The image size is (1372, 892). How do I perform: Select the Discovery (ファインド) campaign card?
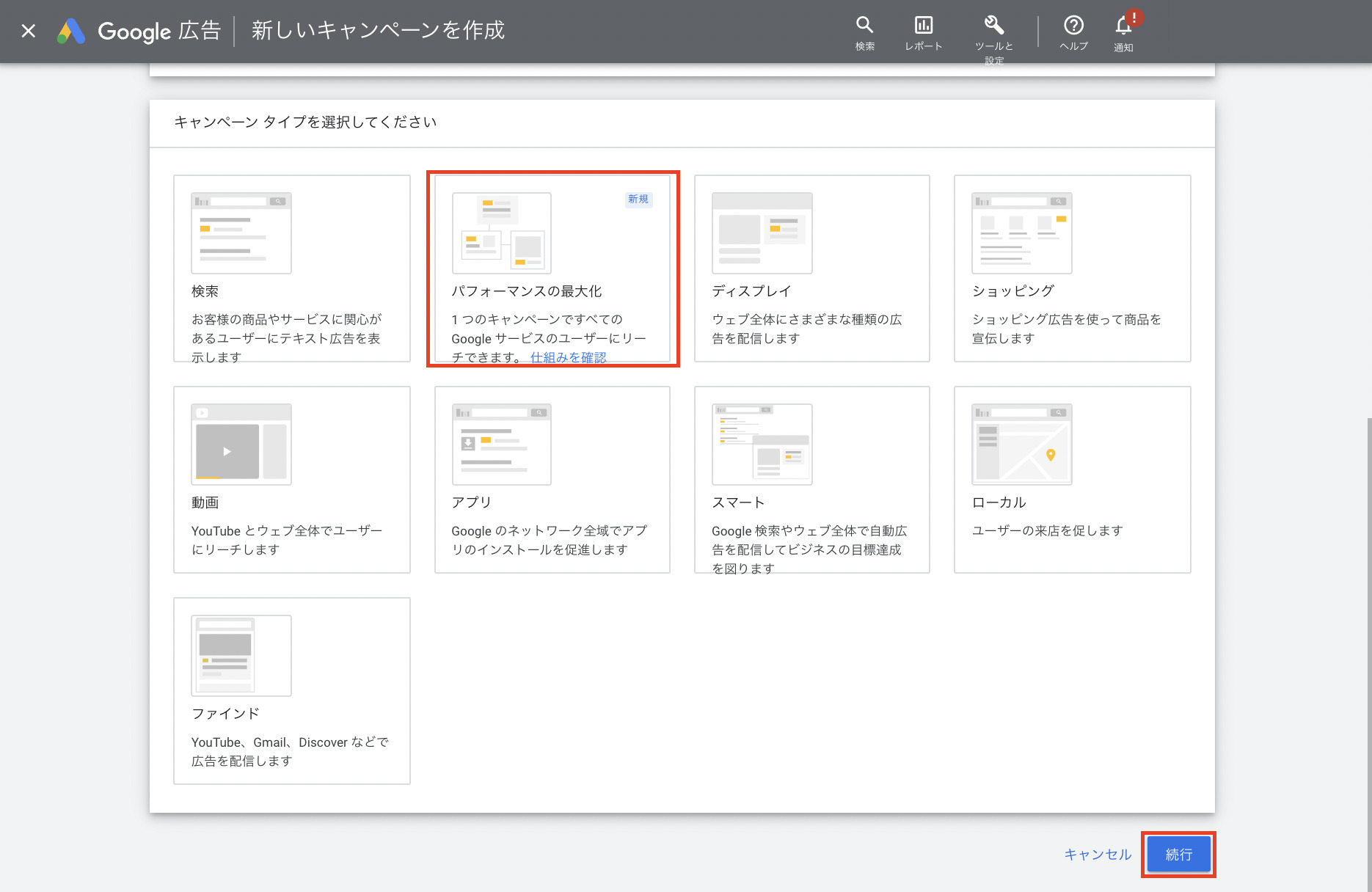click(291, 691)
